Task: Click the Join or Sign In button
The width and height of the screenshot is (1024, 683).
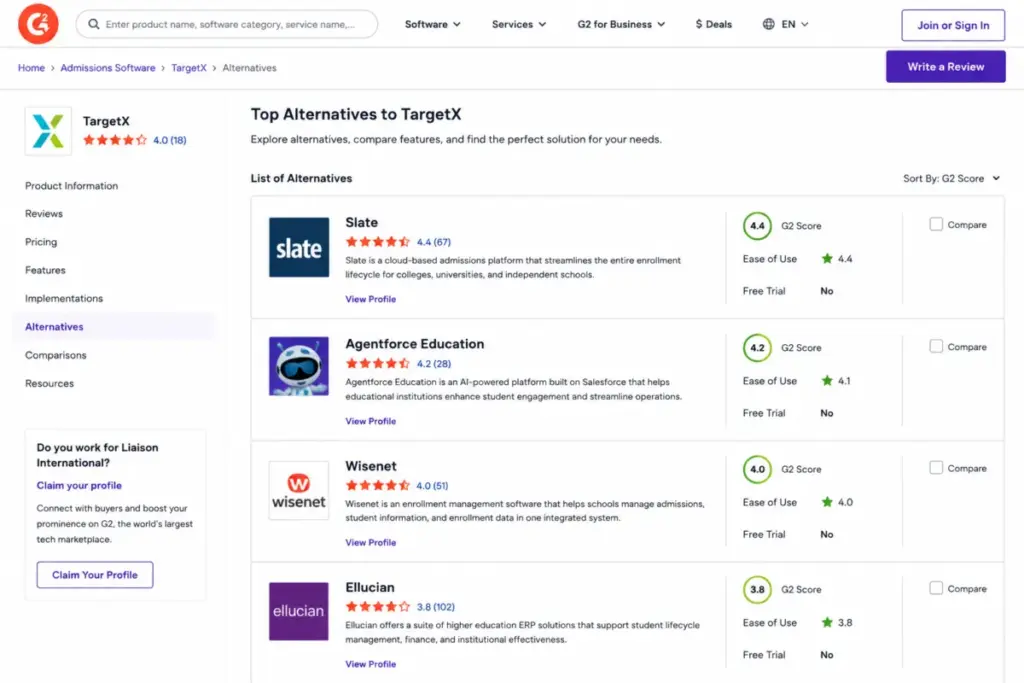Action: 953,25
